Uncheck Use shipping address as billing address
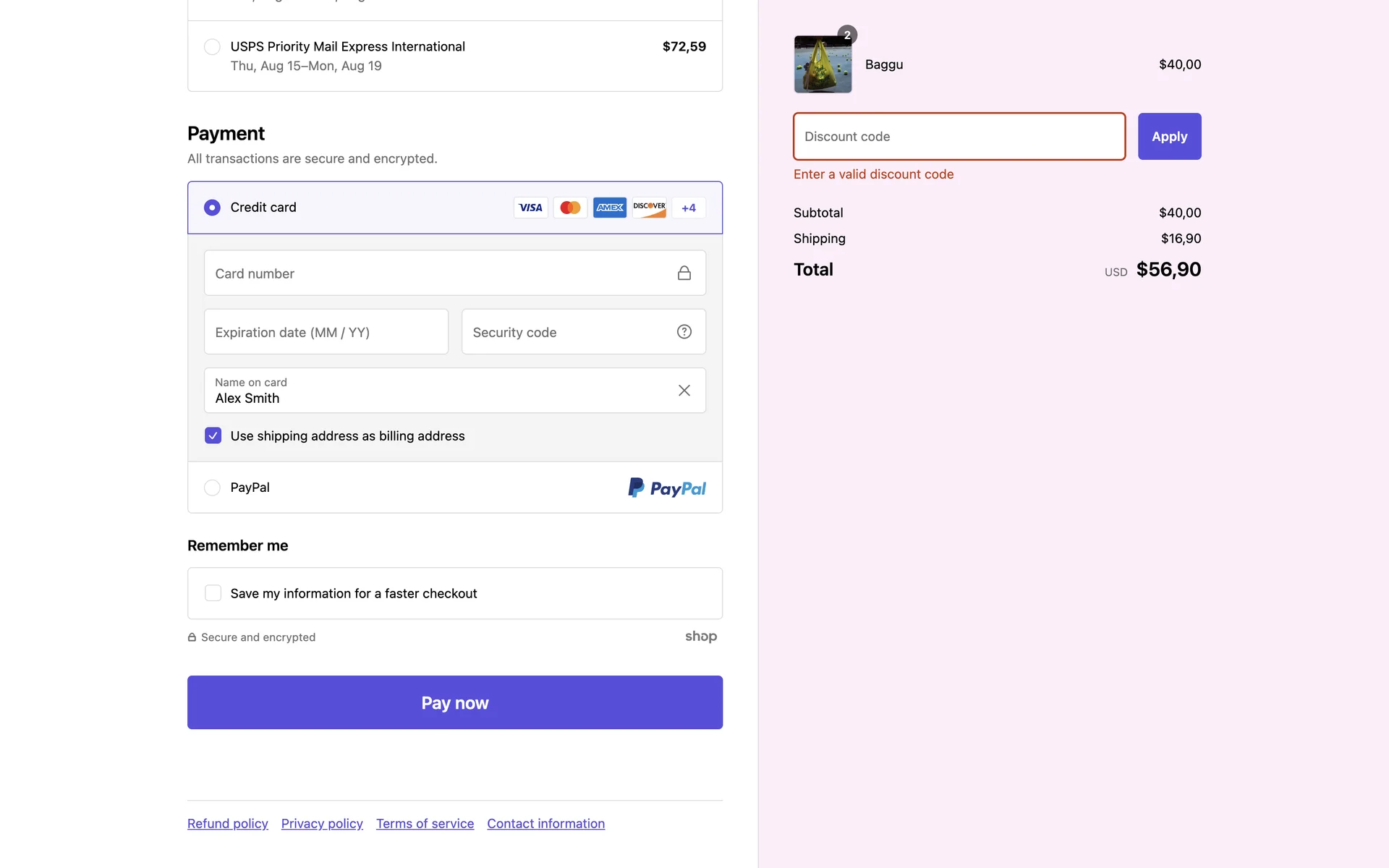1389x868 pixels. [x=213, y=435]
